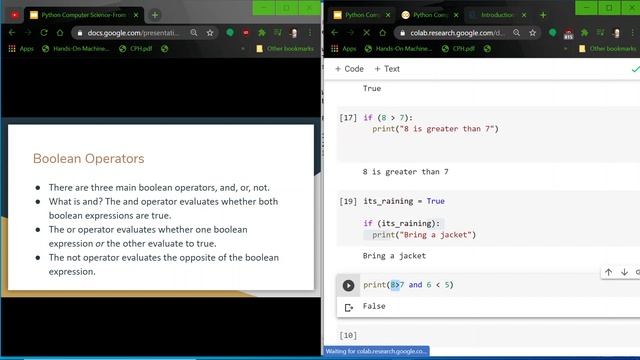Close the Python Computer Science slides tab
This screenshot has width=640, height=360.
(136, 15)
